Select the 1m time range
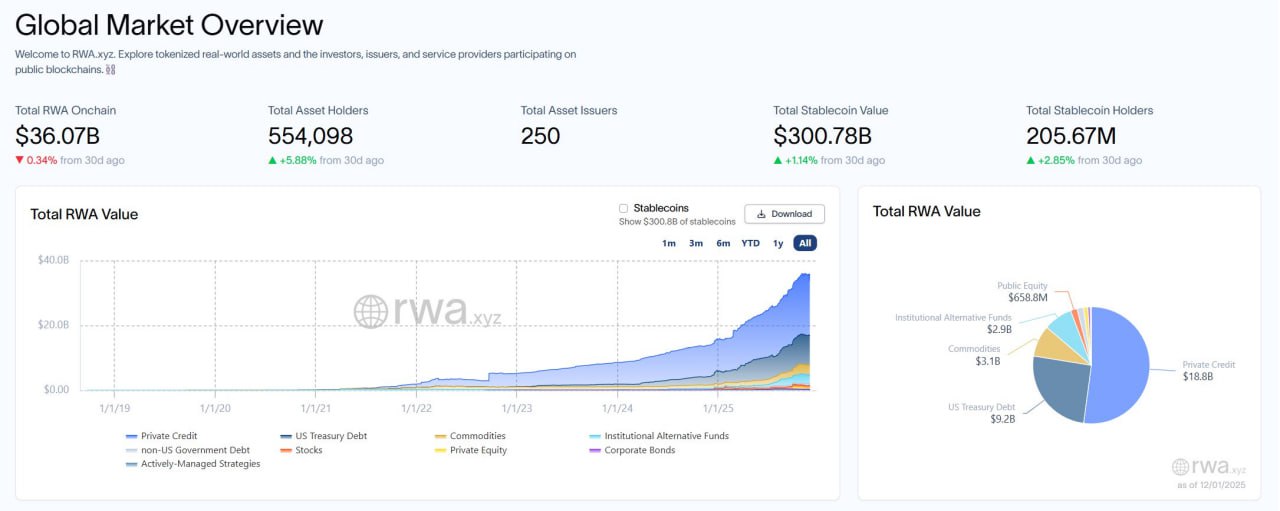Viewport: 1280px width, 511px height. (x=669, y=243)
